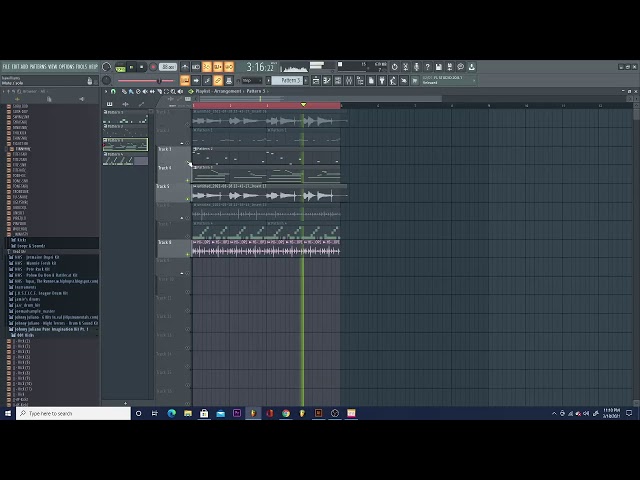The image size is (640, 480).
Task: Open the Mixer view icon
Action: [x=349, y=80]
